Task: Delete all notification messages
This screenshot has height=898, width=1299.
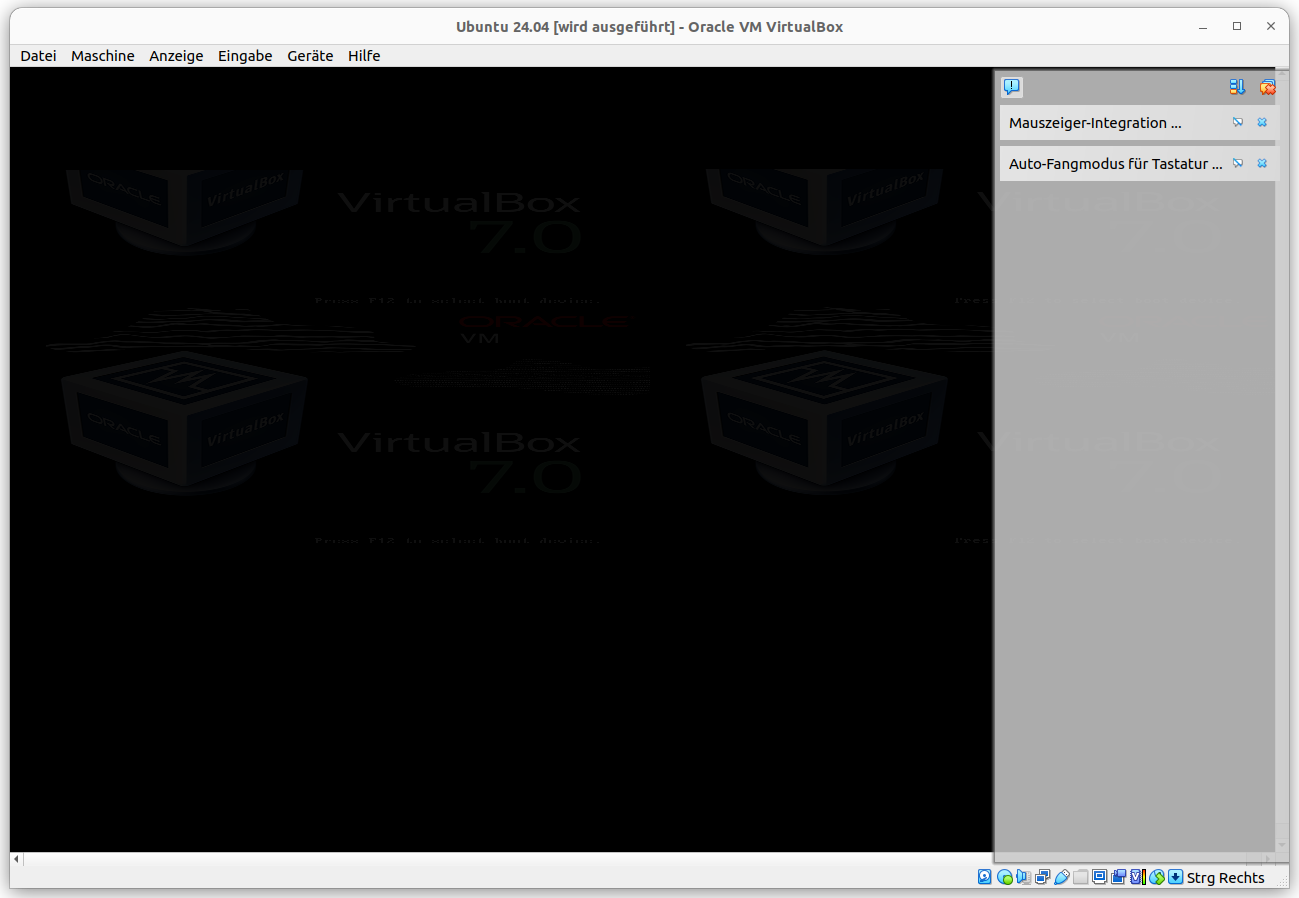Action: (x=1268, y=87)
